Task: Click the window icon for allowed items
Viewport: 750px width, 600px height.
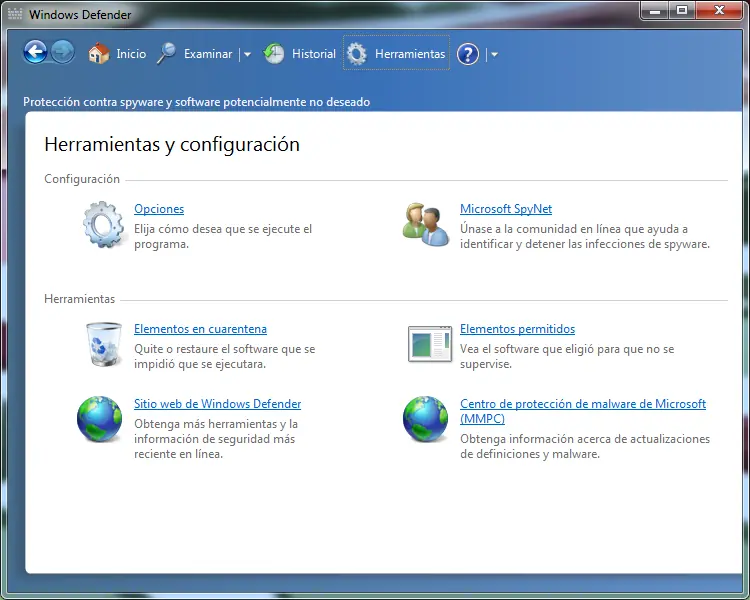Action: (430, 344)
